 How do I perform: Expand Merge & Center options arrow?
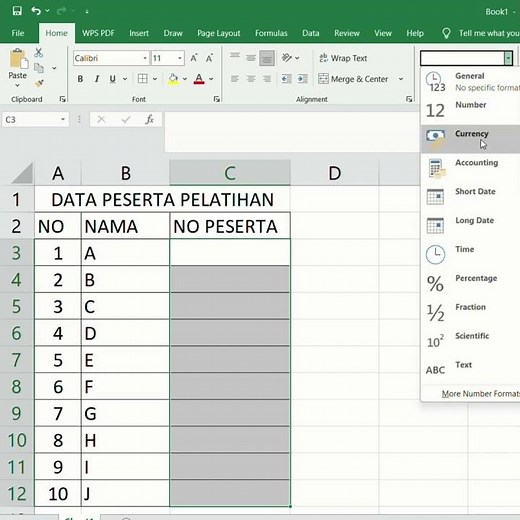(401, 79)
